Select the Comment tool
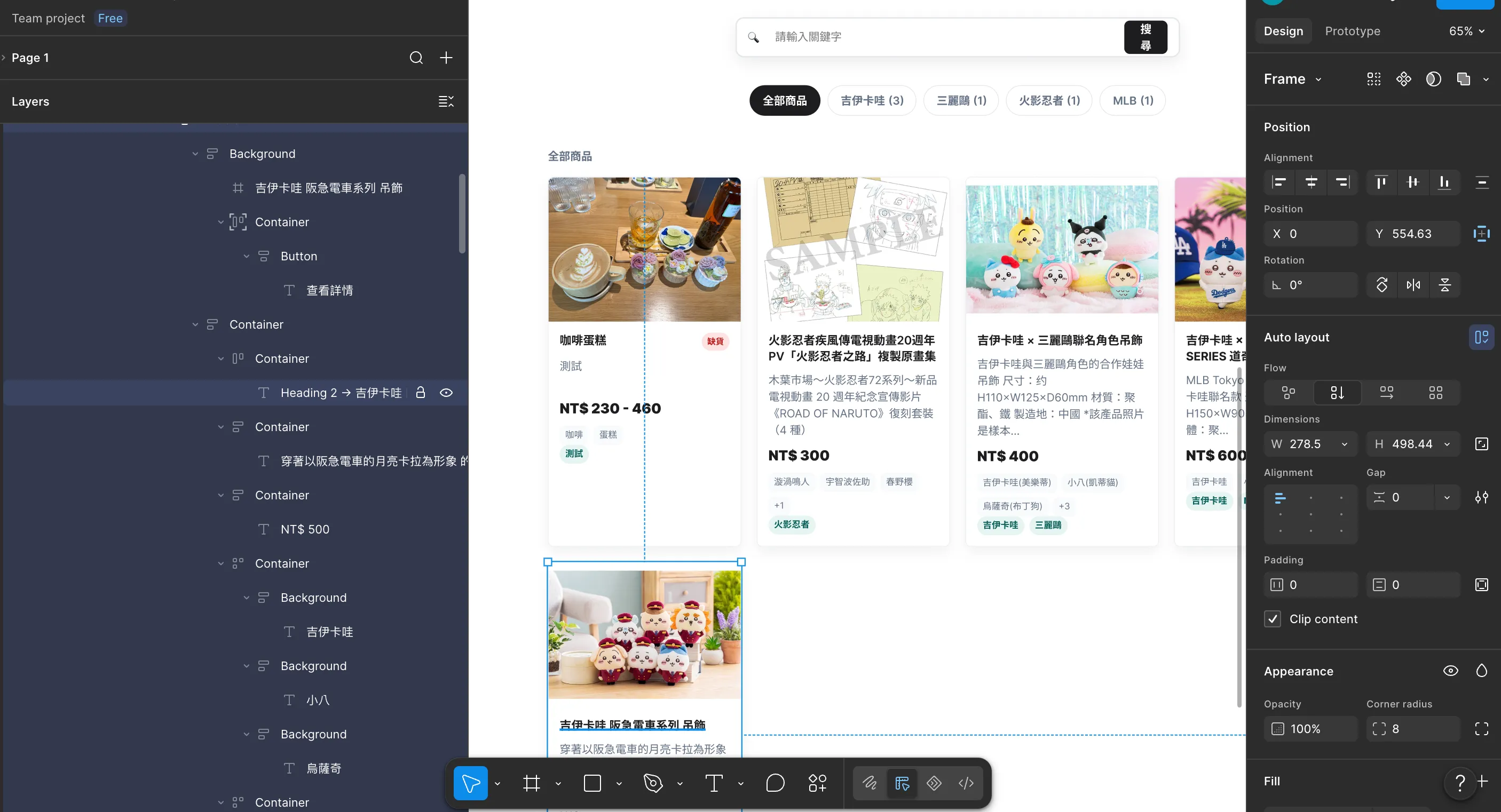The image size is (1501, 812). coord(775,783)
